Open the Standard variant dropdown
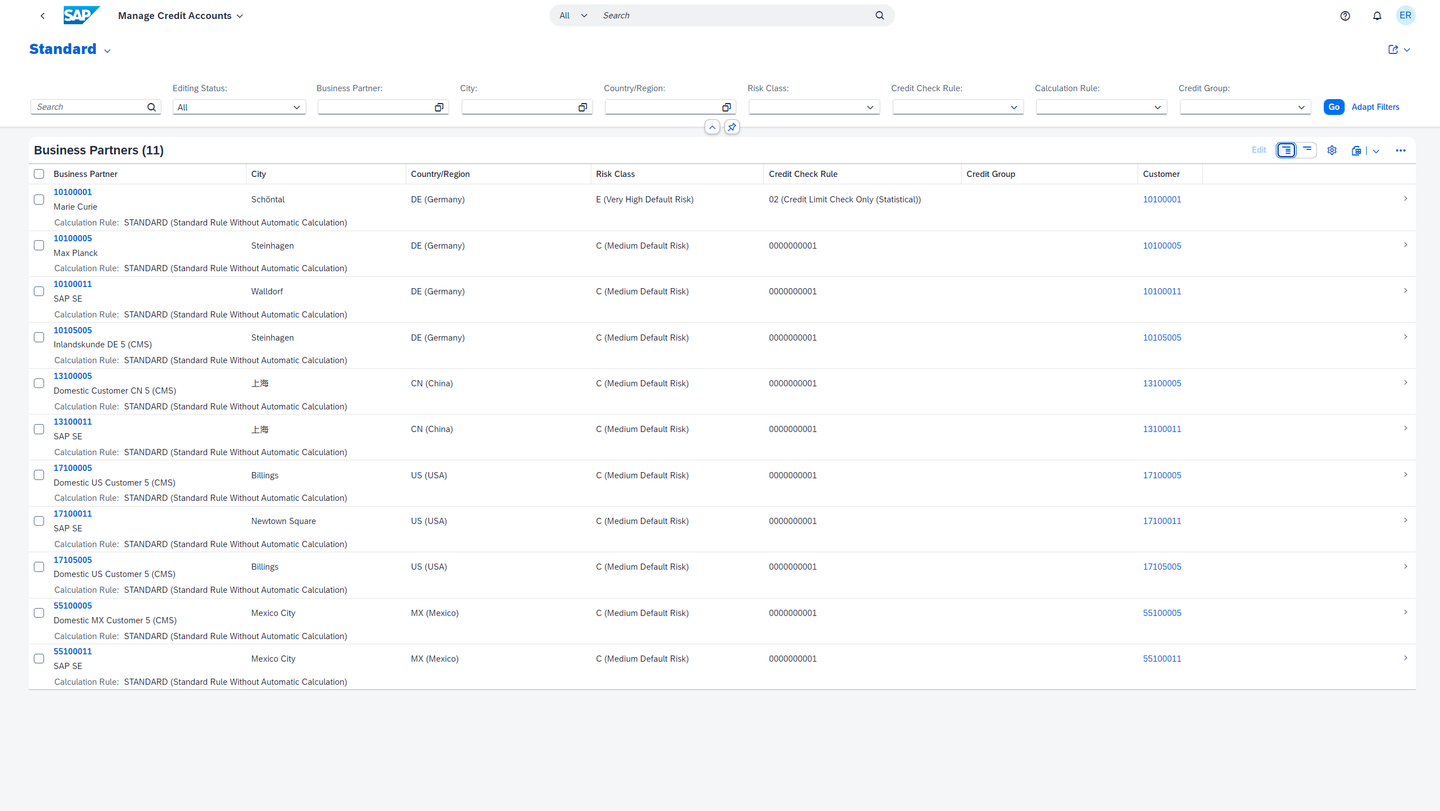The image size is (1440, 811). [x=107, y=51]
